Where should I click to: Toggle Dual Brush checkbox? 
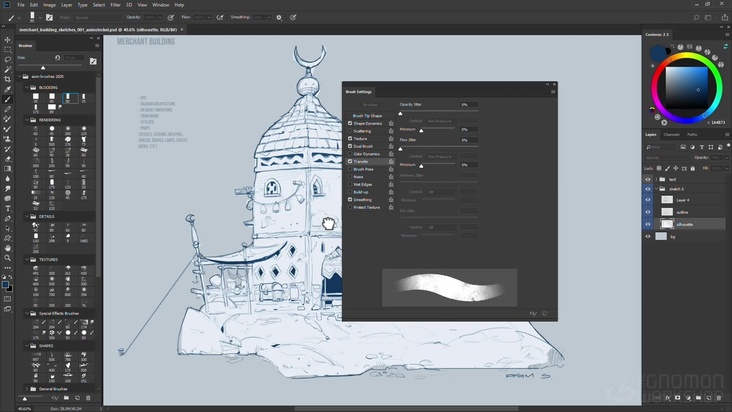point(350,146)
